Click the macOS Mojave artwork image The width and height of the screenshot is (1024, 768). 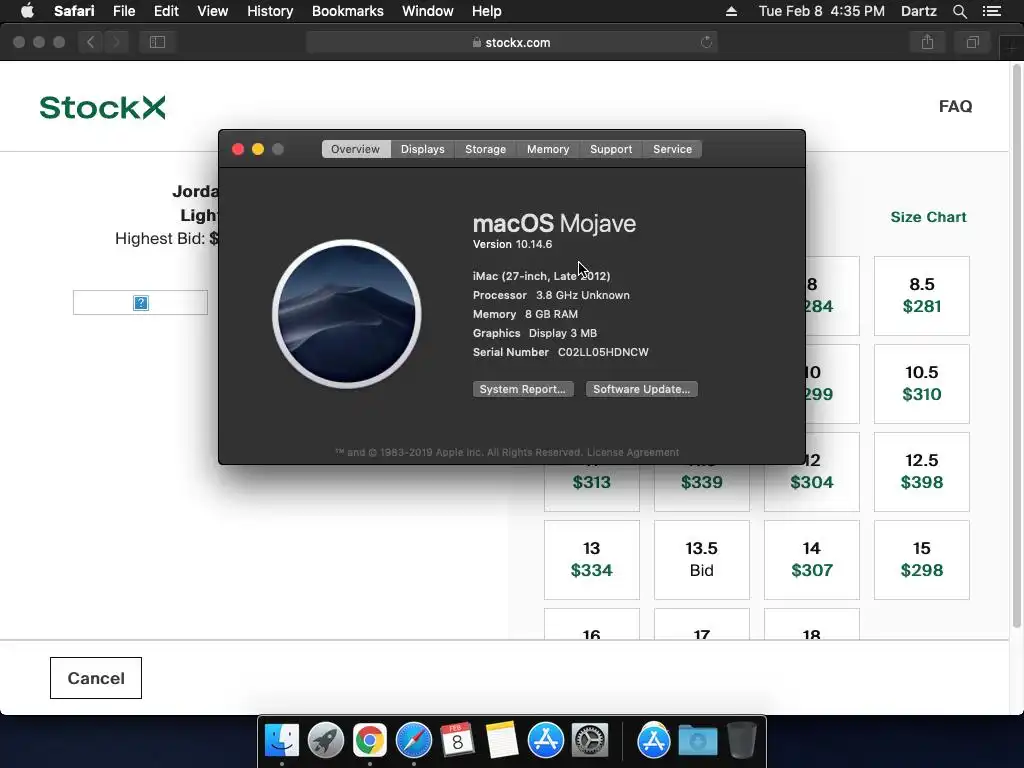coord(347,313)
